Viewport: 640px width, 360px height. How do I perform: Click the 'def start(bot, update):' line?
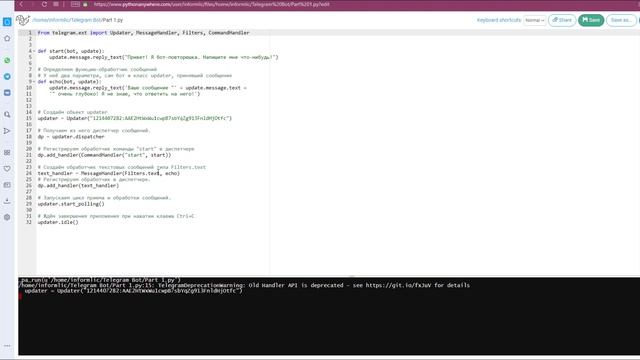pyautogui.click(x=71, y=51)
